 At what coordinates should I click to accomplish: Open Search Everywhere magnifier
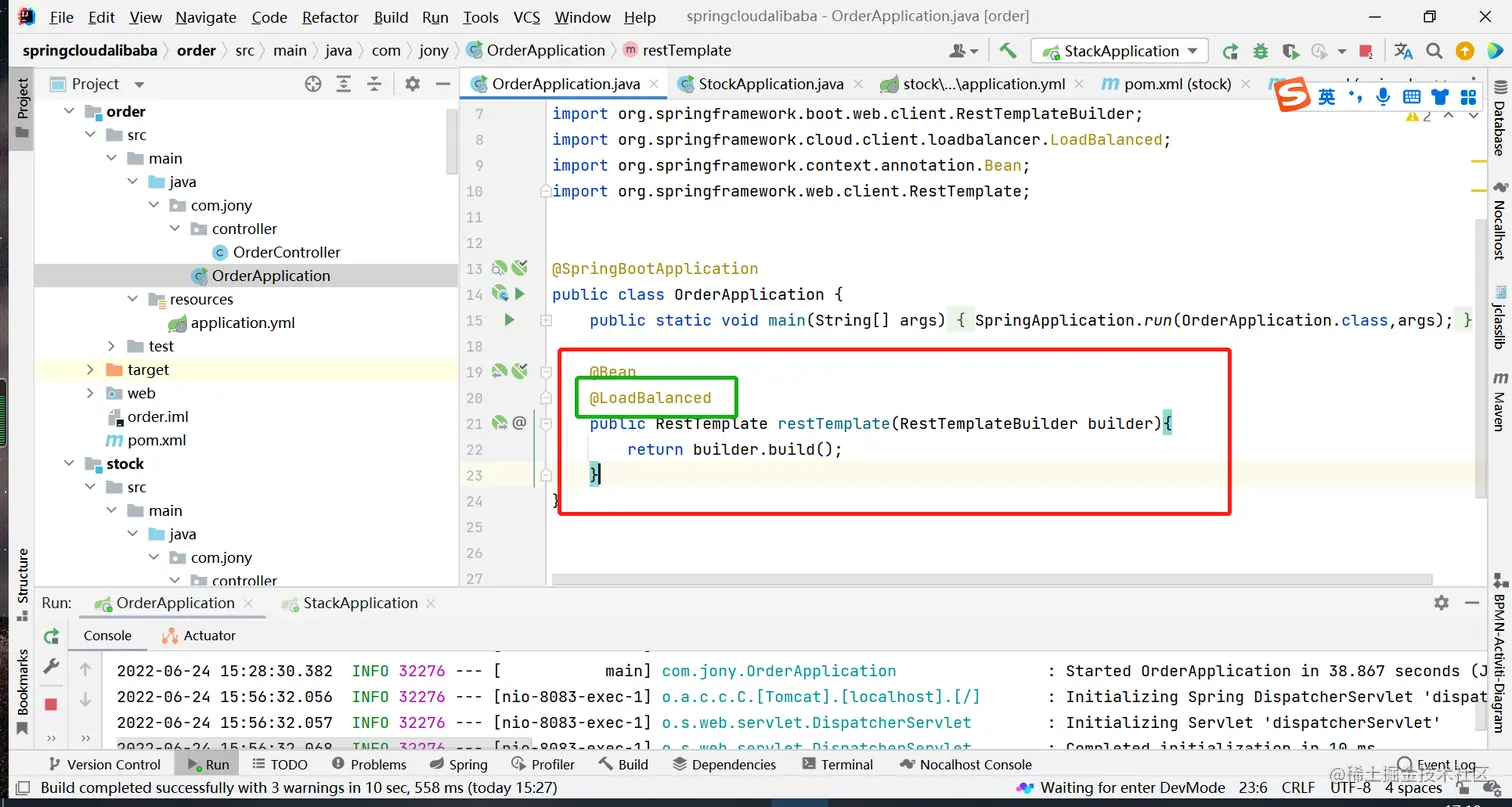pyautogui.click(x=1434, y=51)
